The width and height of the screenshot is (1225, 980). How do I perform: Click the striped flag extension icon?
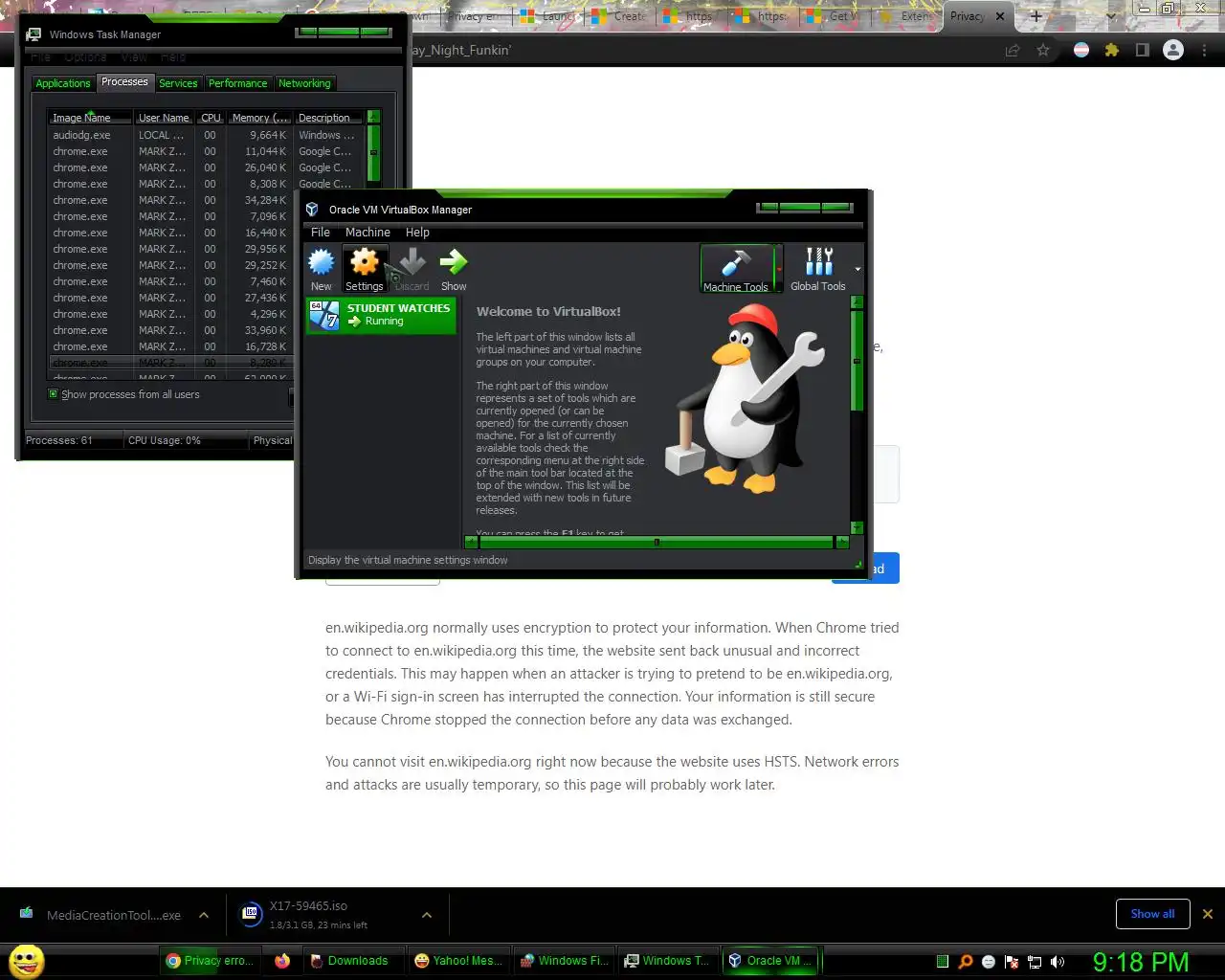pyautogui.click(x=1081, y=50)
